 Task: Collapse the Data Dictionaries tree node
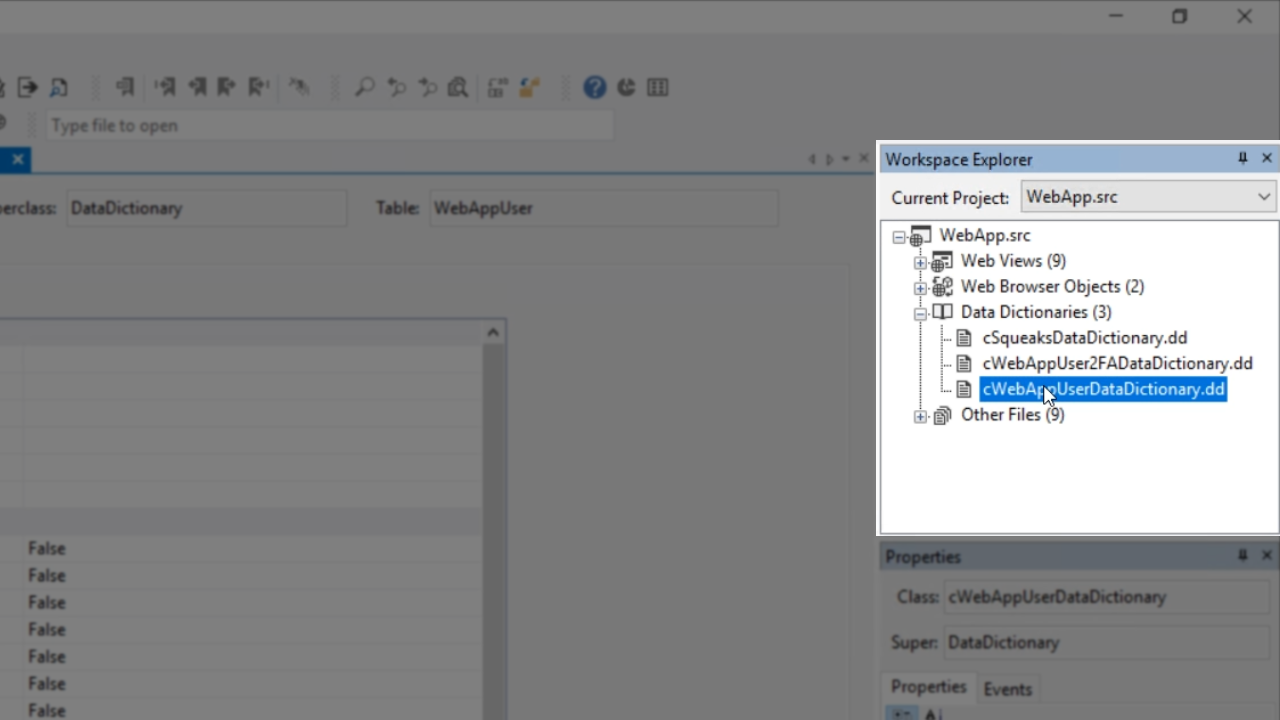pyautogui.click(x=920, y=313)
